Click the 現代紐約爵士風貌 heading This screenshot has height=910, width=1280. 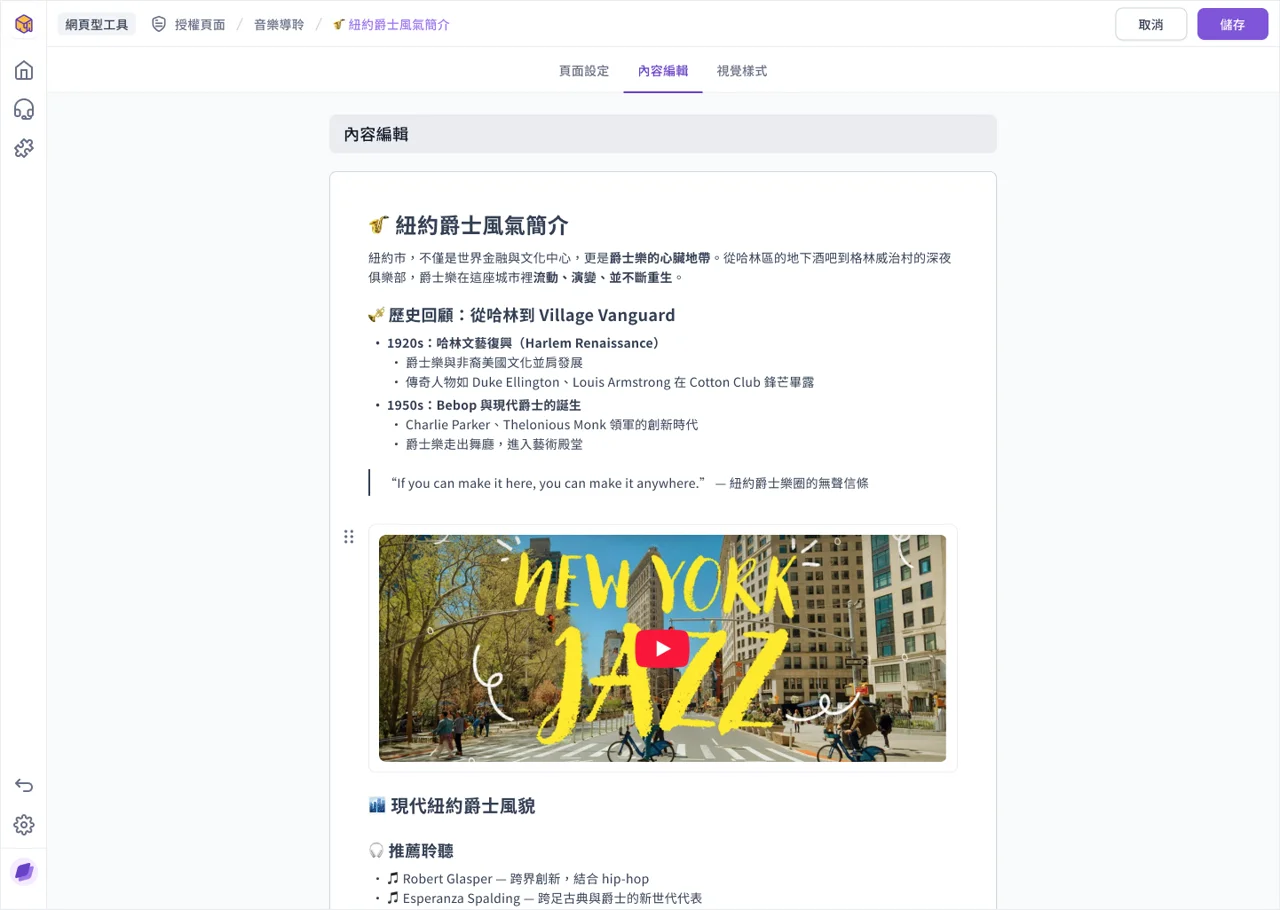452,806
